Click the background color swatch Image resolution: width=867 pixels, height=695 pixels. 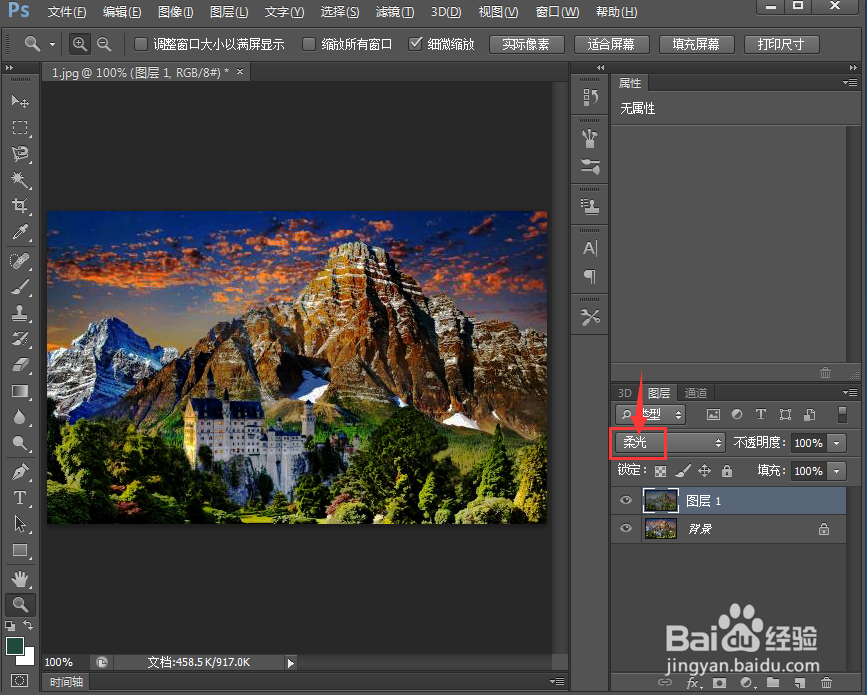(28, 659)
